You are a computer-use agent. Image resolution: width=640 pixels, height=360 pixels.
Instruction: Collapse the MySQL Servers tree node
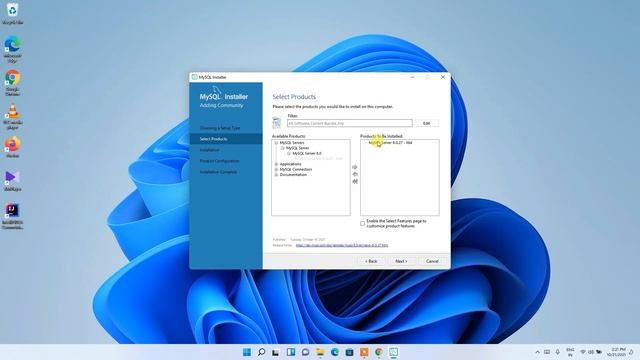[276, 143]
